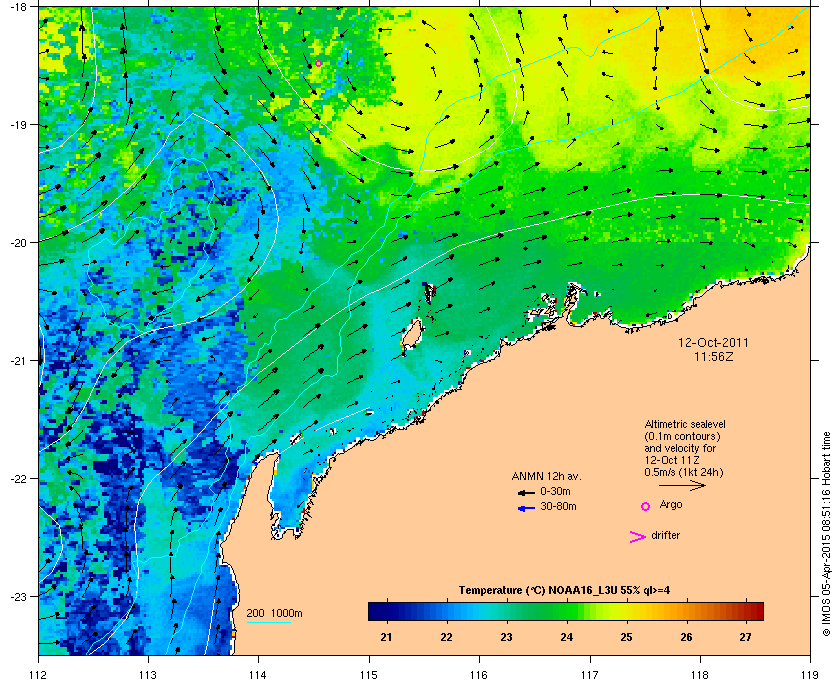
Task: Click the '-19' latitude axis label
Action: click(18, 124)
